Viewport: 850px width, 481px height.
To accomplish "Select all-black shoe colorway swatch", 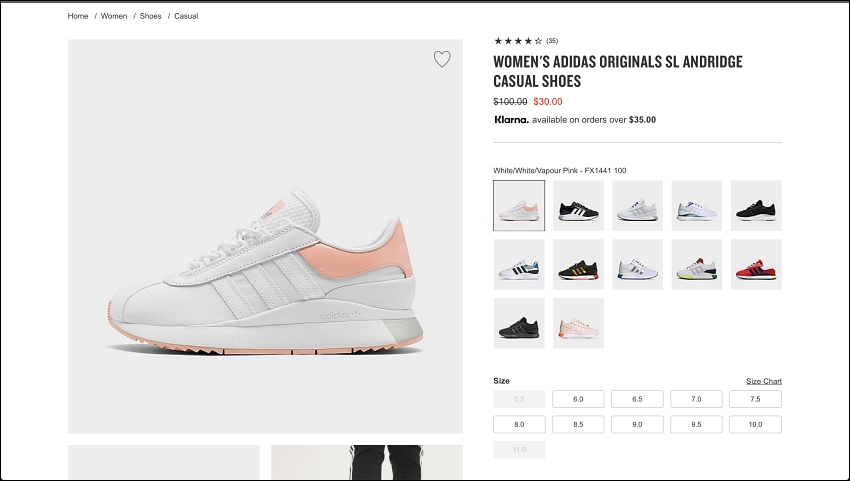I will point(519,323).
